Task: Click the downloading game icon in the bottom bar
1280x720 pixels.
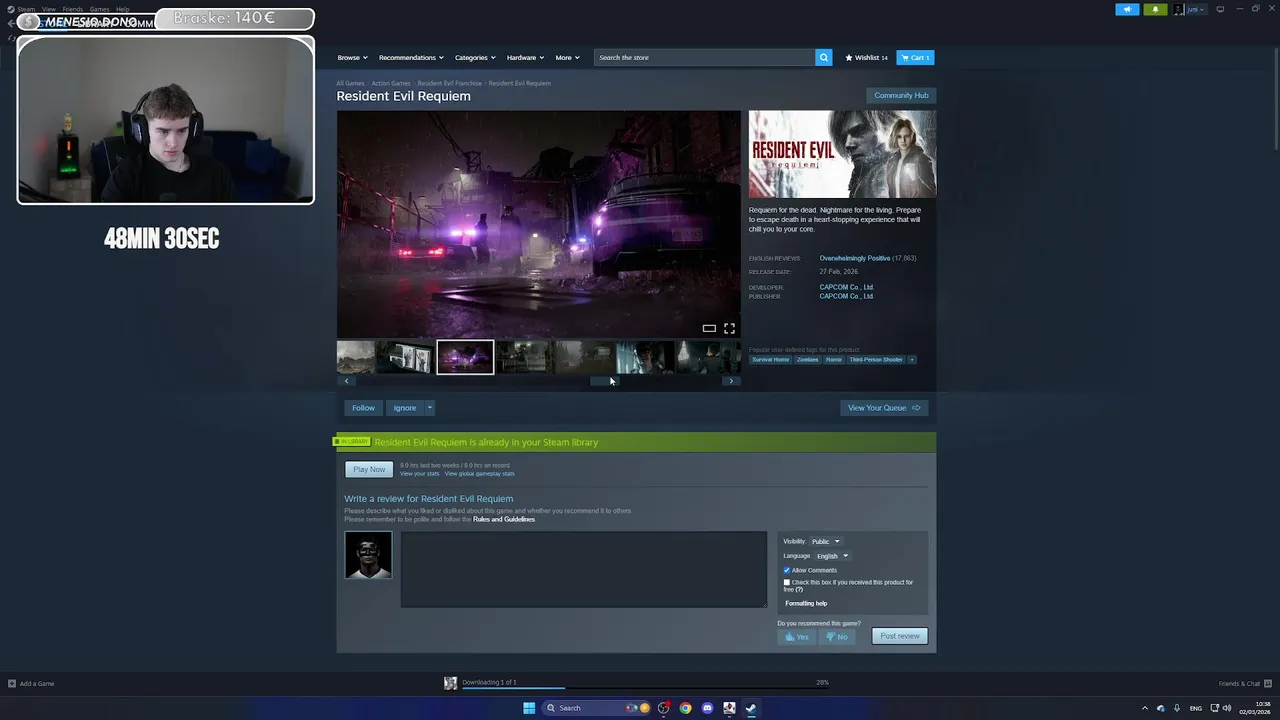Action: click(450, 683)
